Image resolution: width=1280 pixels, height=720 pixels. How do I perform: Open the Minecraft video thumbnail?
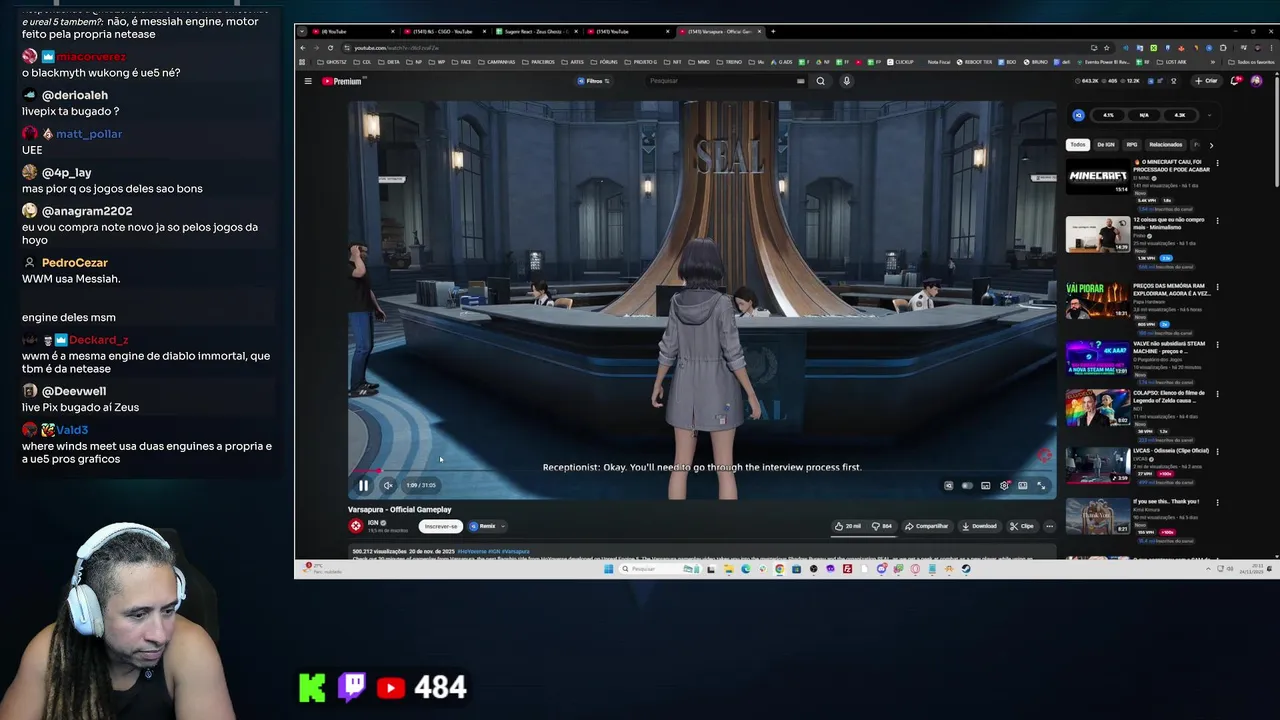coord(1097,177)
